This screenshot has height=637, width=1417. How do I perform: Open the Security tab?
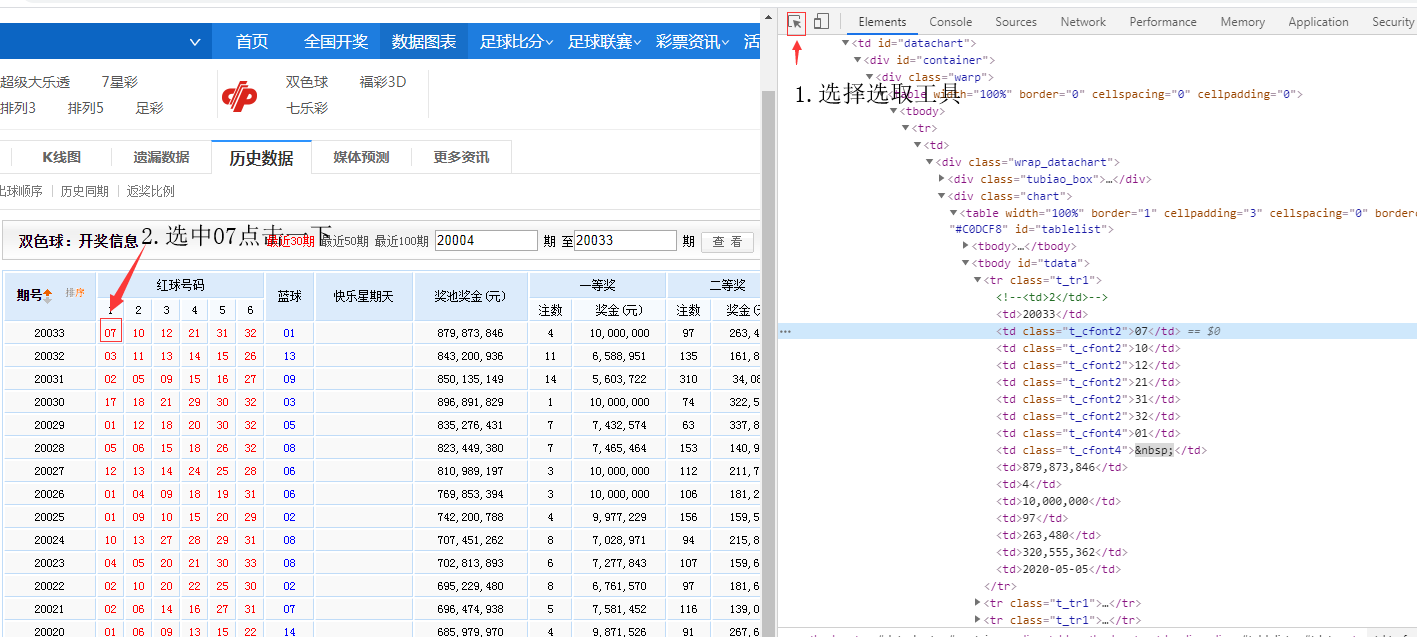1392,22
